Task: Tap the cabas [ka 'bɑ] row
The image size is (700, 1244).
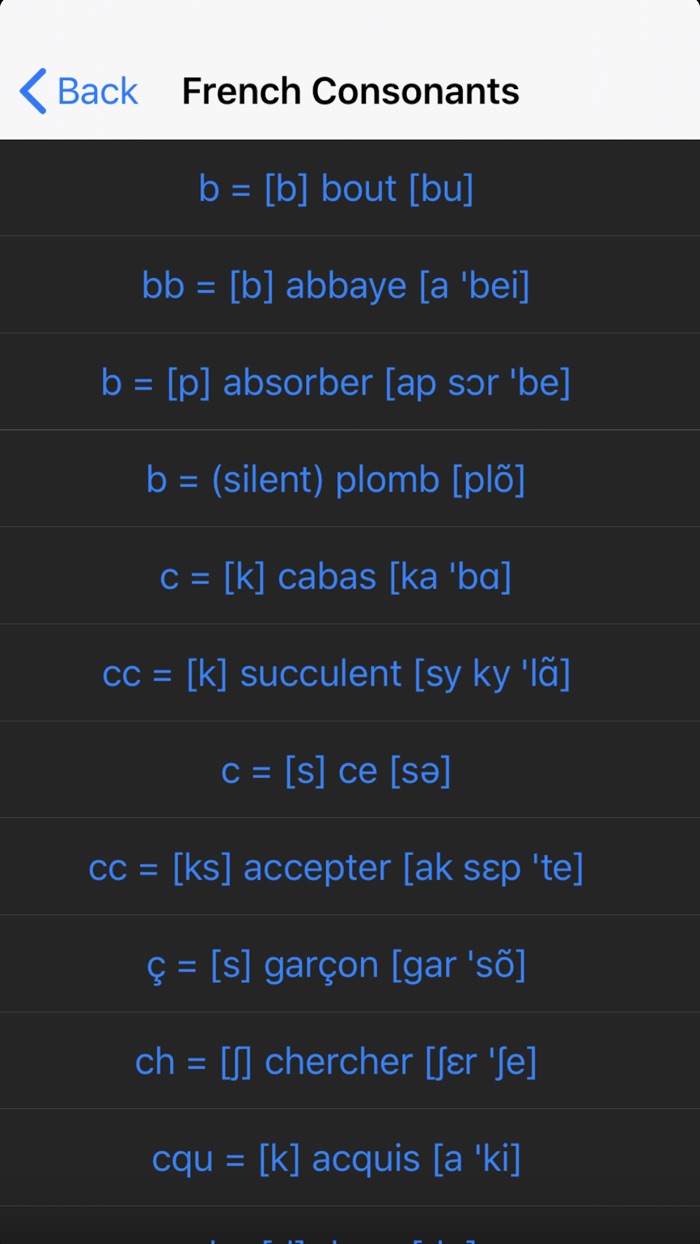Action: (350, 575)
